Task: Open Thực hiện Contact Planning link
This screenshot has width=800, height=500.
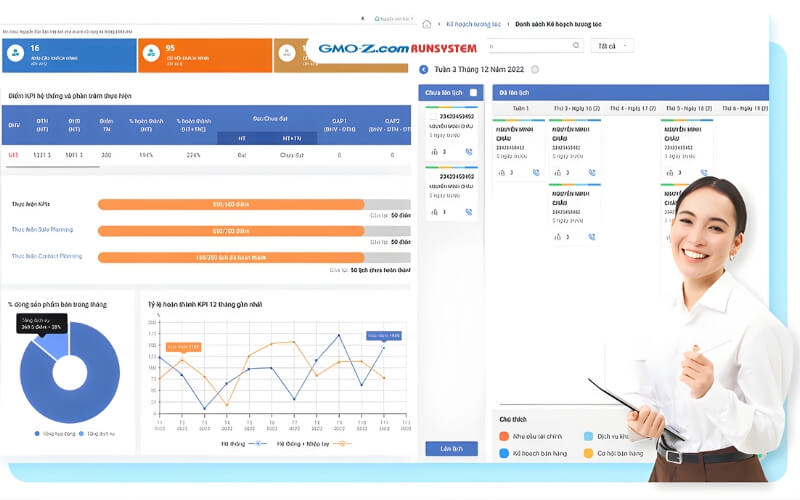Action: 47,256
